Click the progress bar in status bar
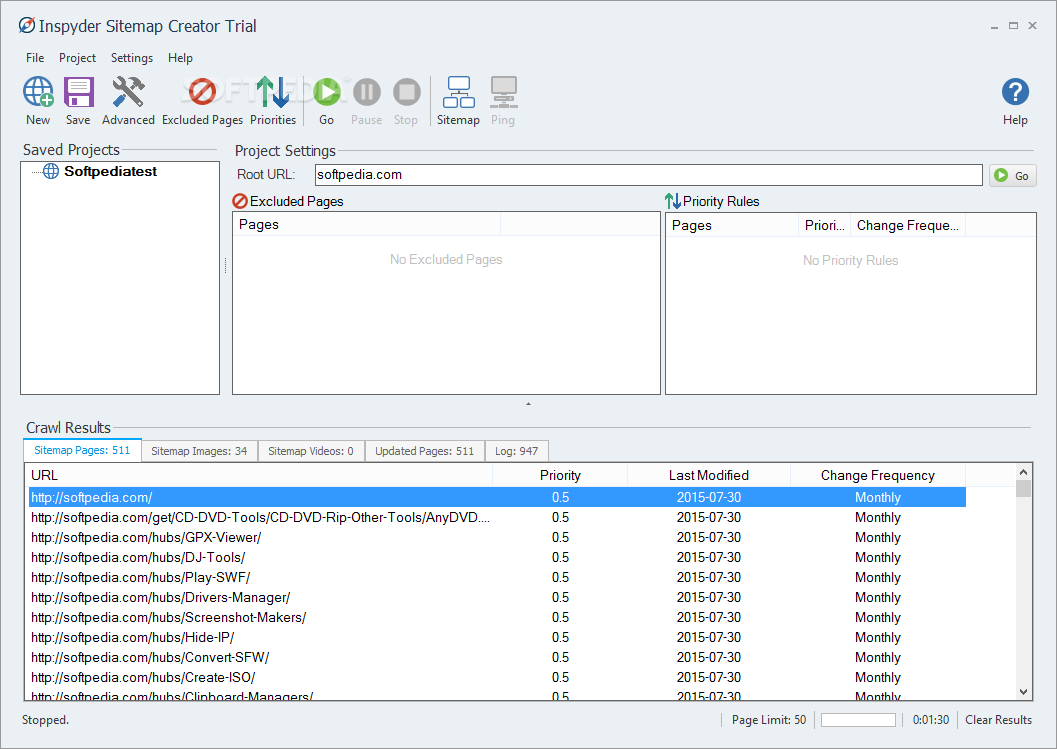 click(858, 720)
